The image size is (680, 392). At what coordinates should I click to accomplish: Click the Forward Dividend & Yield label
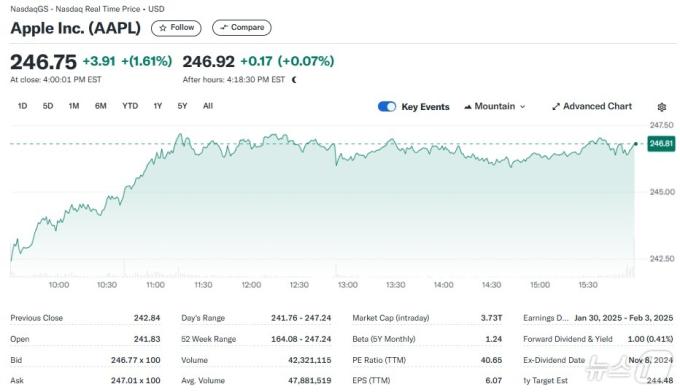point(568,339)
